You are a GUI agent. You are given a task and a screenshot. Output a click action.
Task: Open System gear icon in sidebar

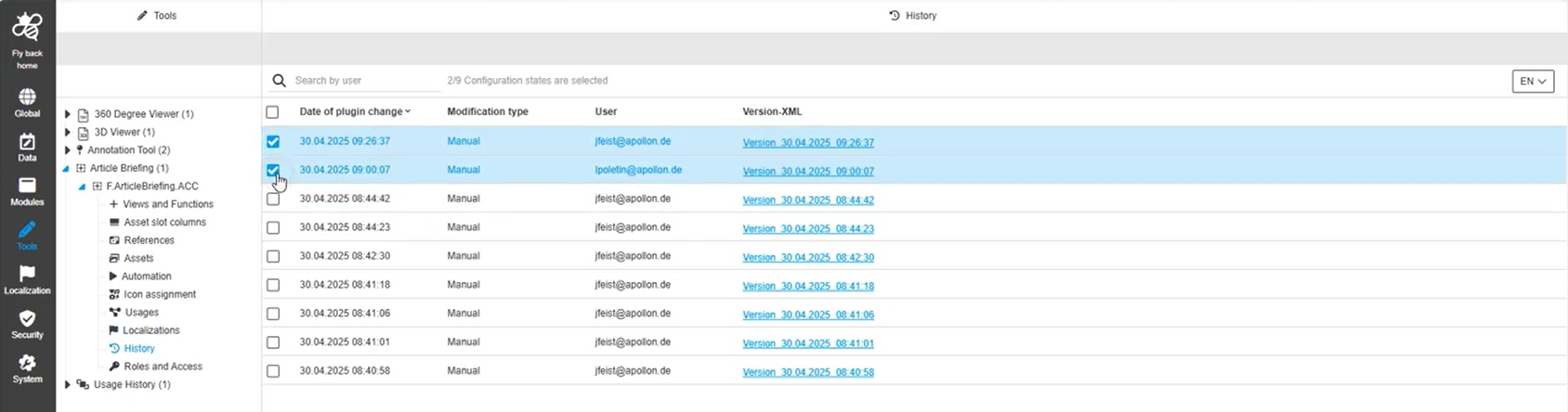(x=27, y=364)
